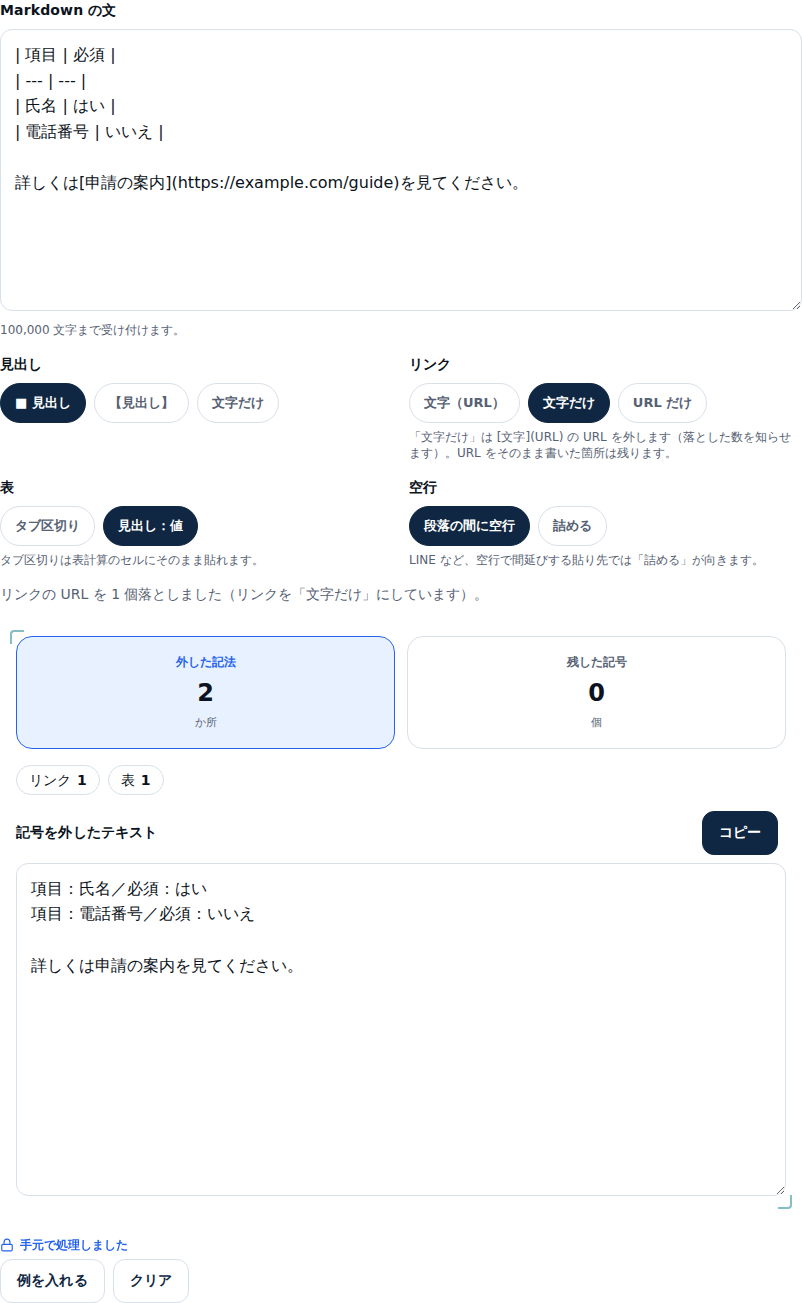Click 例を入れる button

(52, 1281)
